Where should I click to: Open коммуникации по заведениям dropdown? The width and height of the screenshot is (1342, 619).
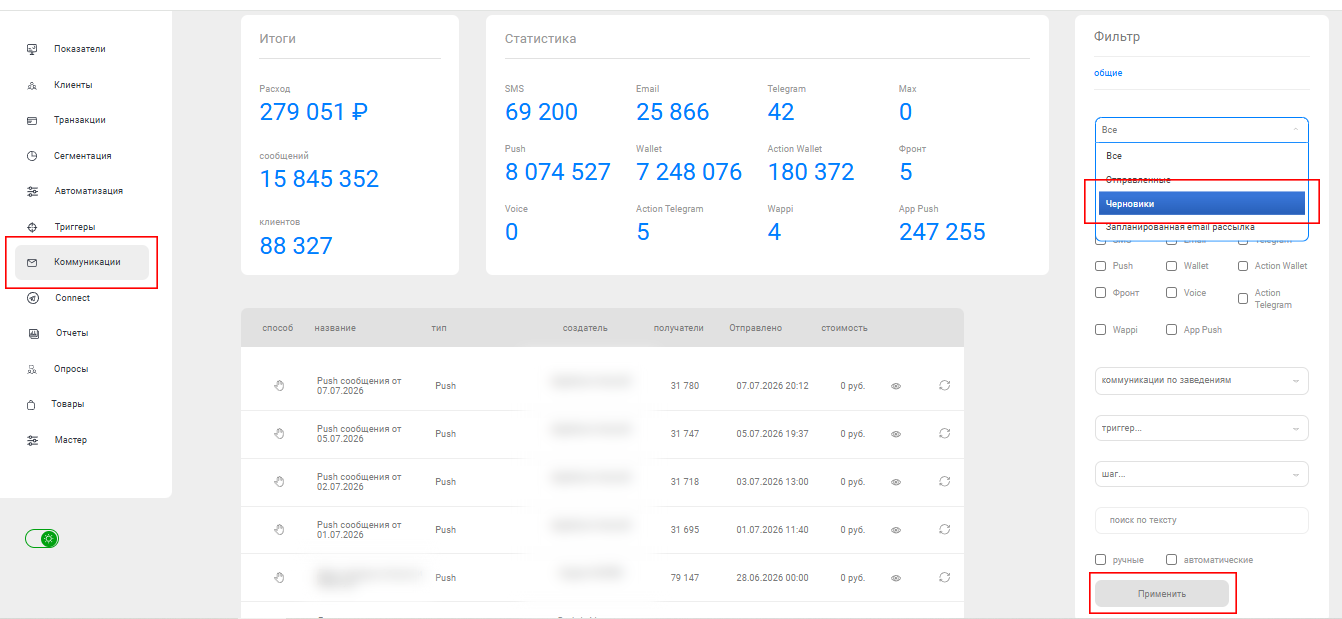pos(1202,380)
